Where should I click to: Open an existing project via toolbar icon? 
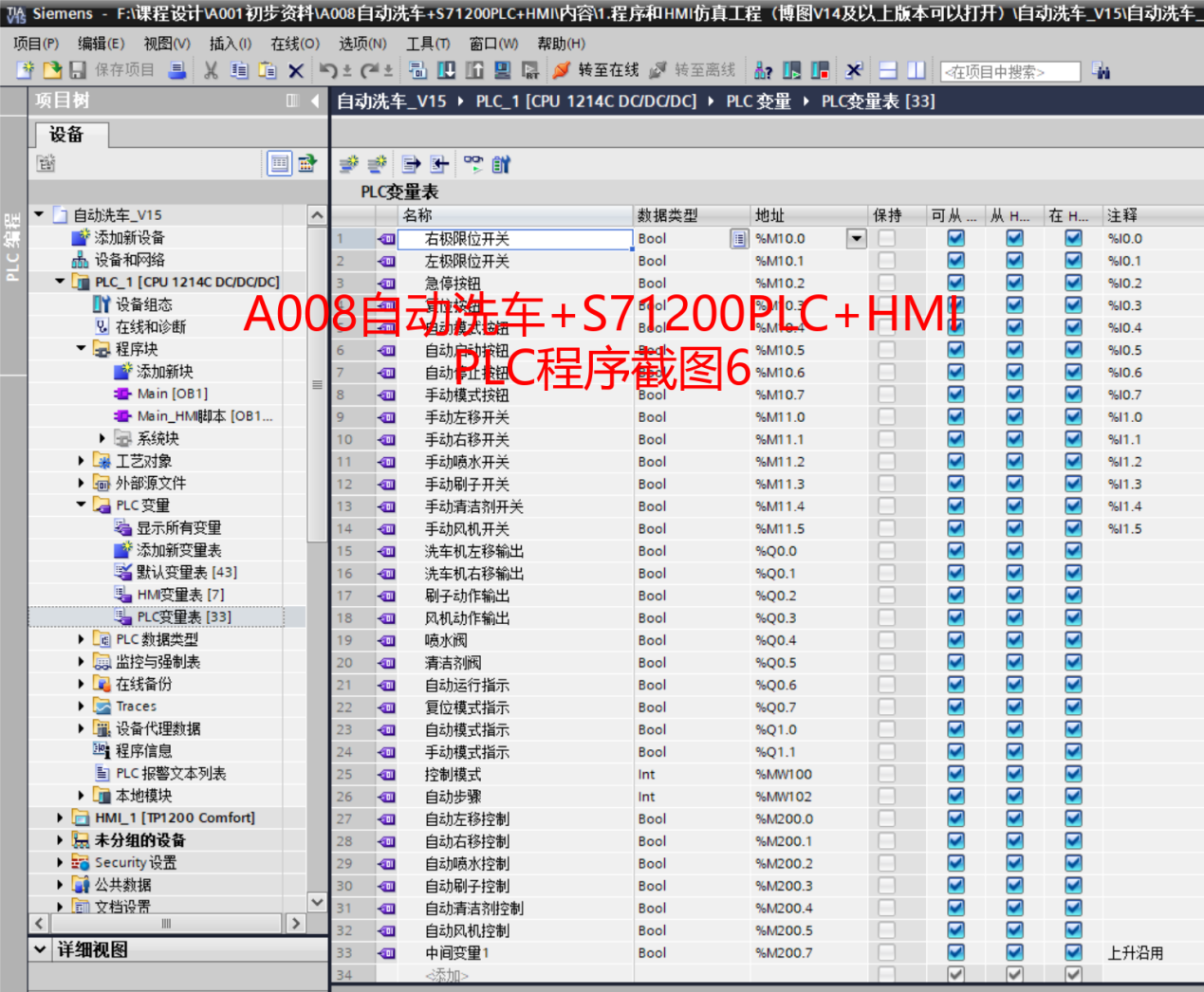click(x=52, y=70)
